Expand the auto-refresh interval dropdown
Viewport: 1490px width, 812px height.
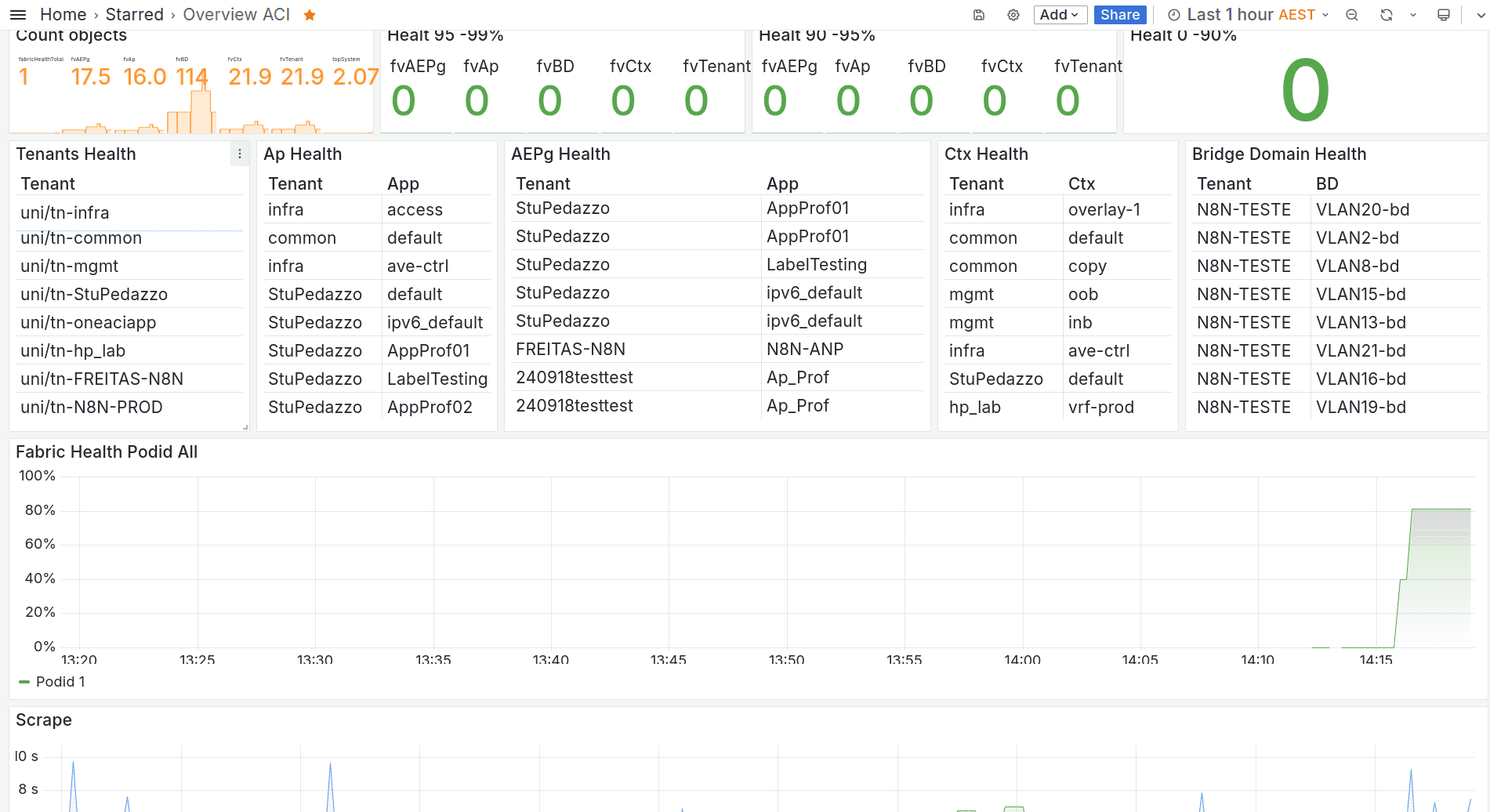coord(1413,15)
